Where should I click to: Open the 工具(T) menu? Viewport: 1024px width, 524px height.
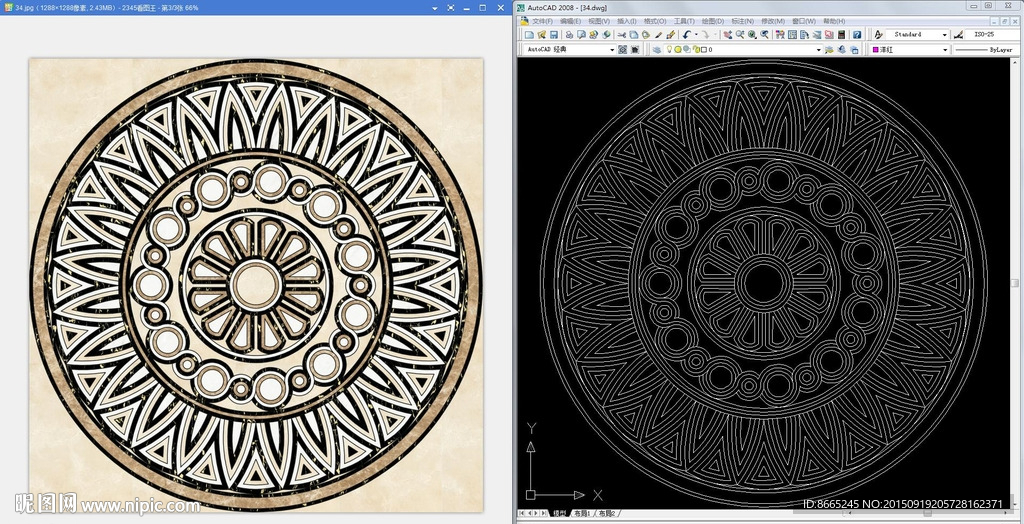click(x=684, y=21)
